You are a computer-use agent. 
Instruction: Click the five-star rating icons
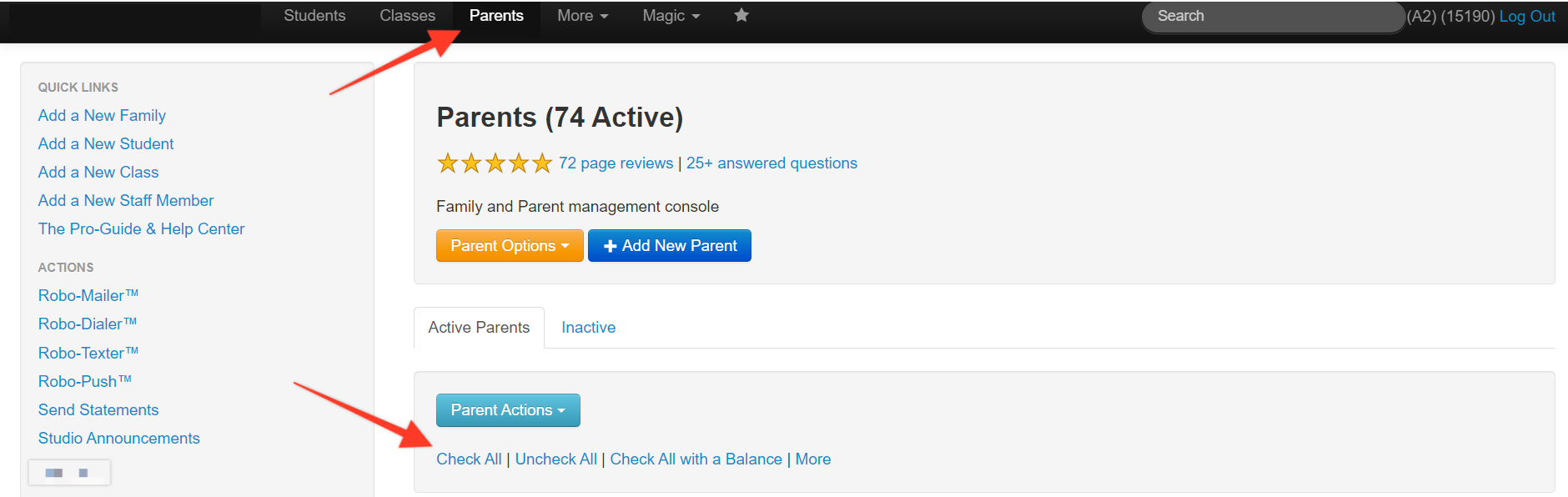pos(495,163)
